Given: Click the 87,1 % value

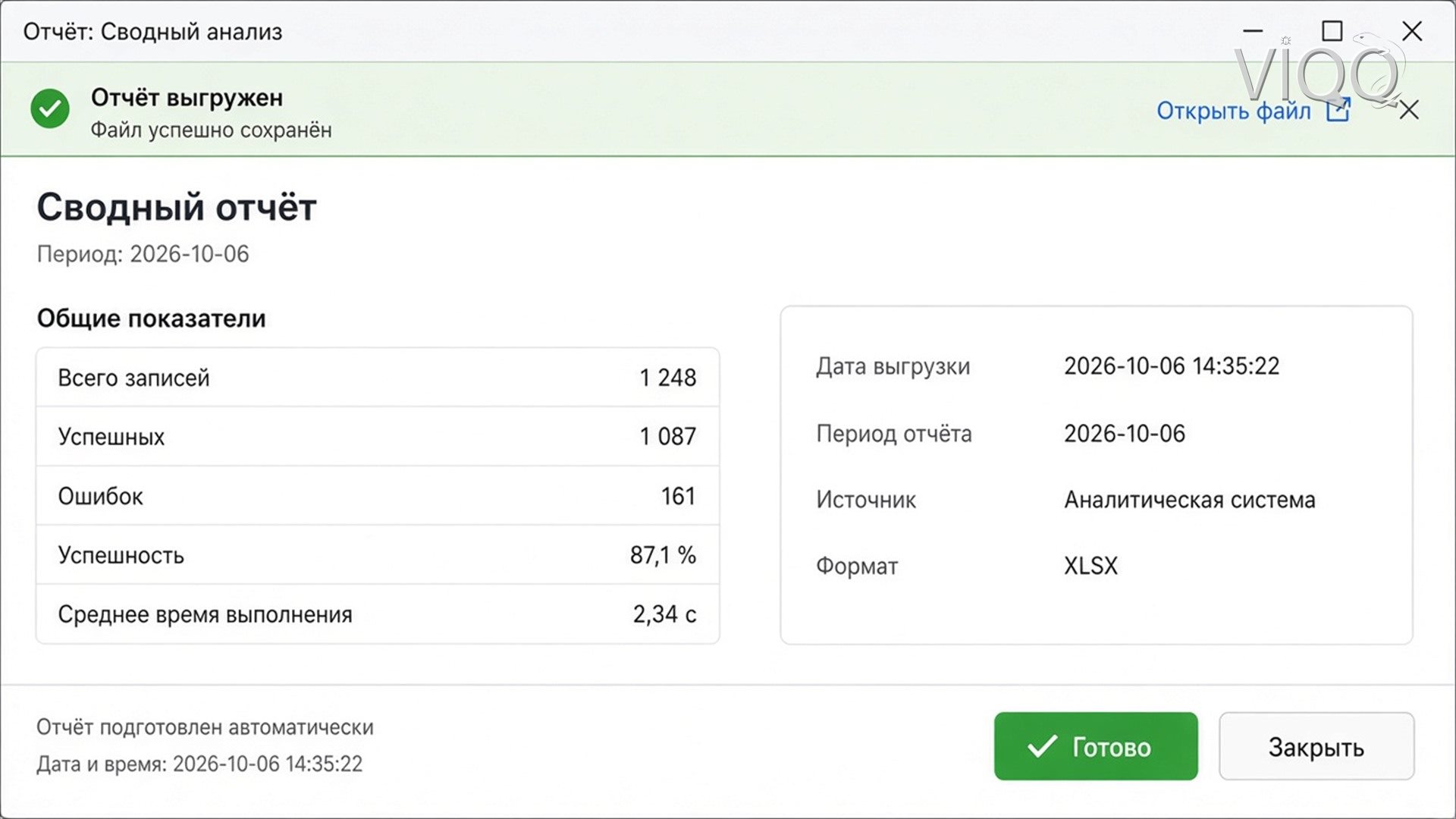Looking at the screenshot, I should 663,555.
